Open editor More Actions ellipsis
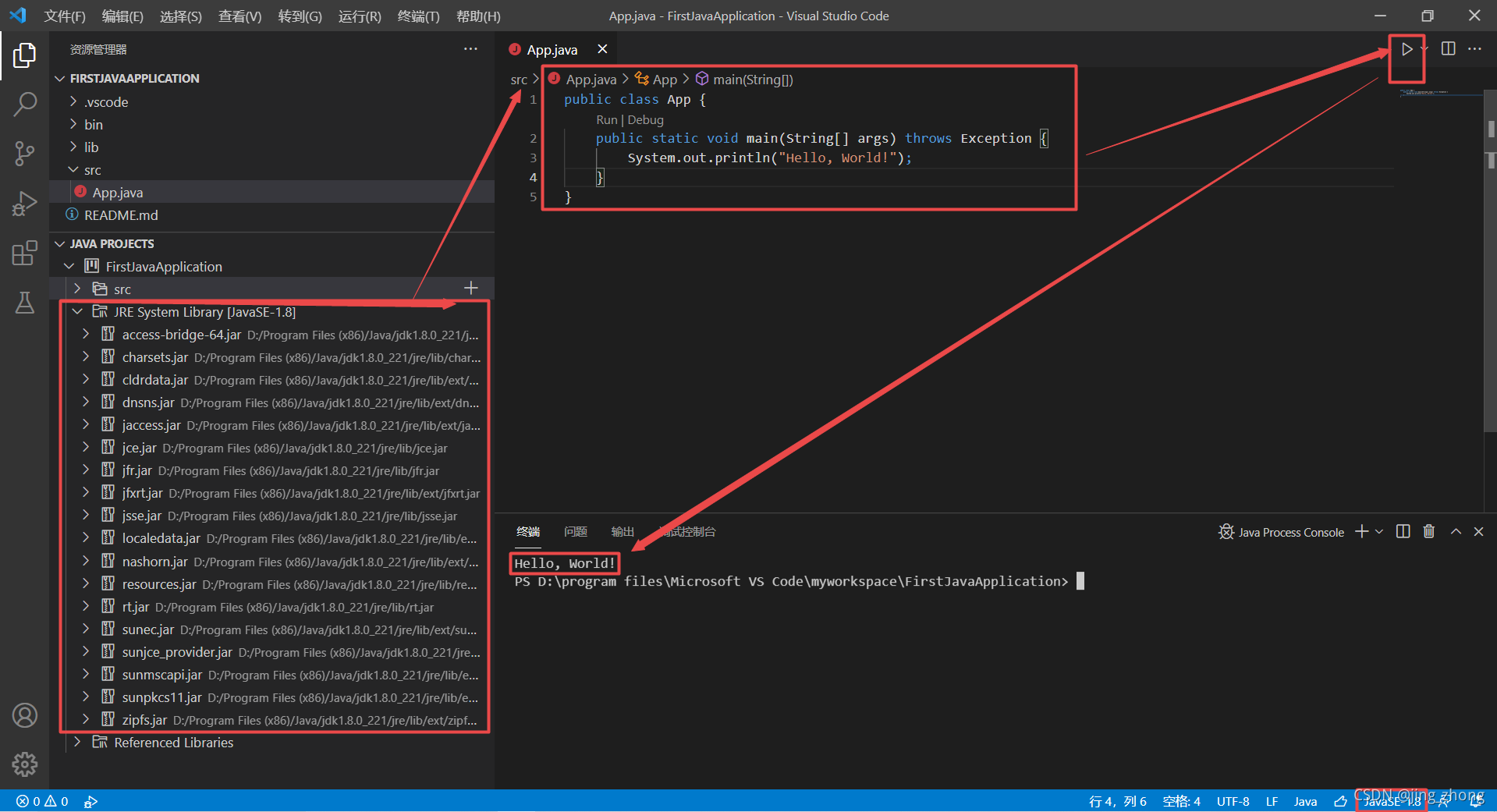Viewport: 1497px width, 812px height. pyautogui.click(x=1474, y=48)
